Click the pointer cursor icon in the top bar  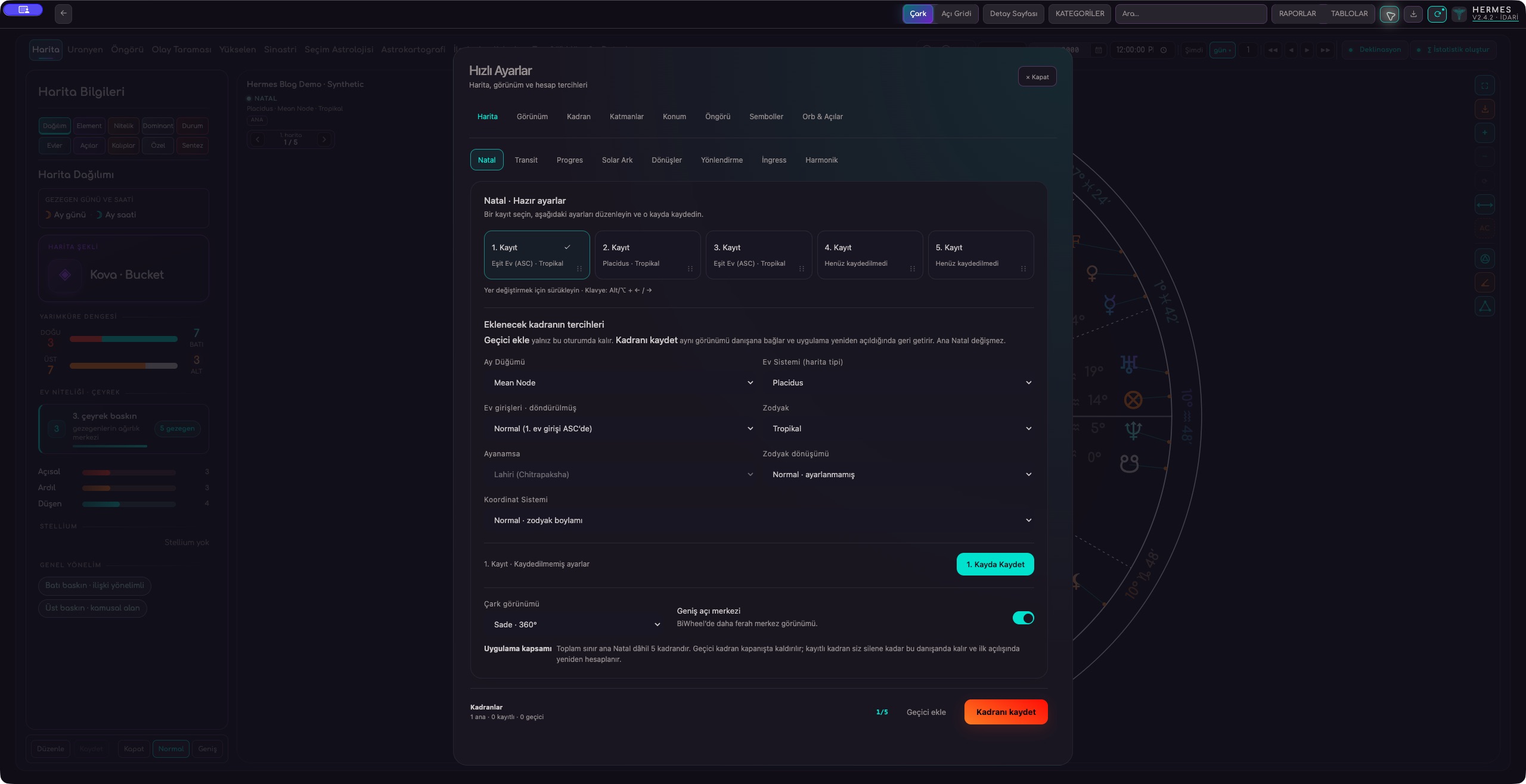coord(1389,14)
